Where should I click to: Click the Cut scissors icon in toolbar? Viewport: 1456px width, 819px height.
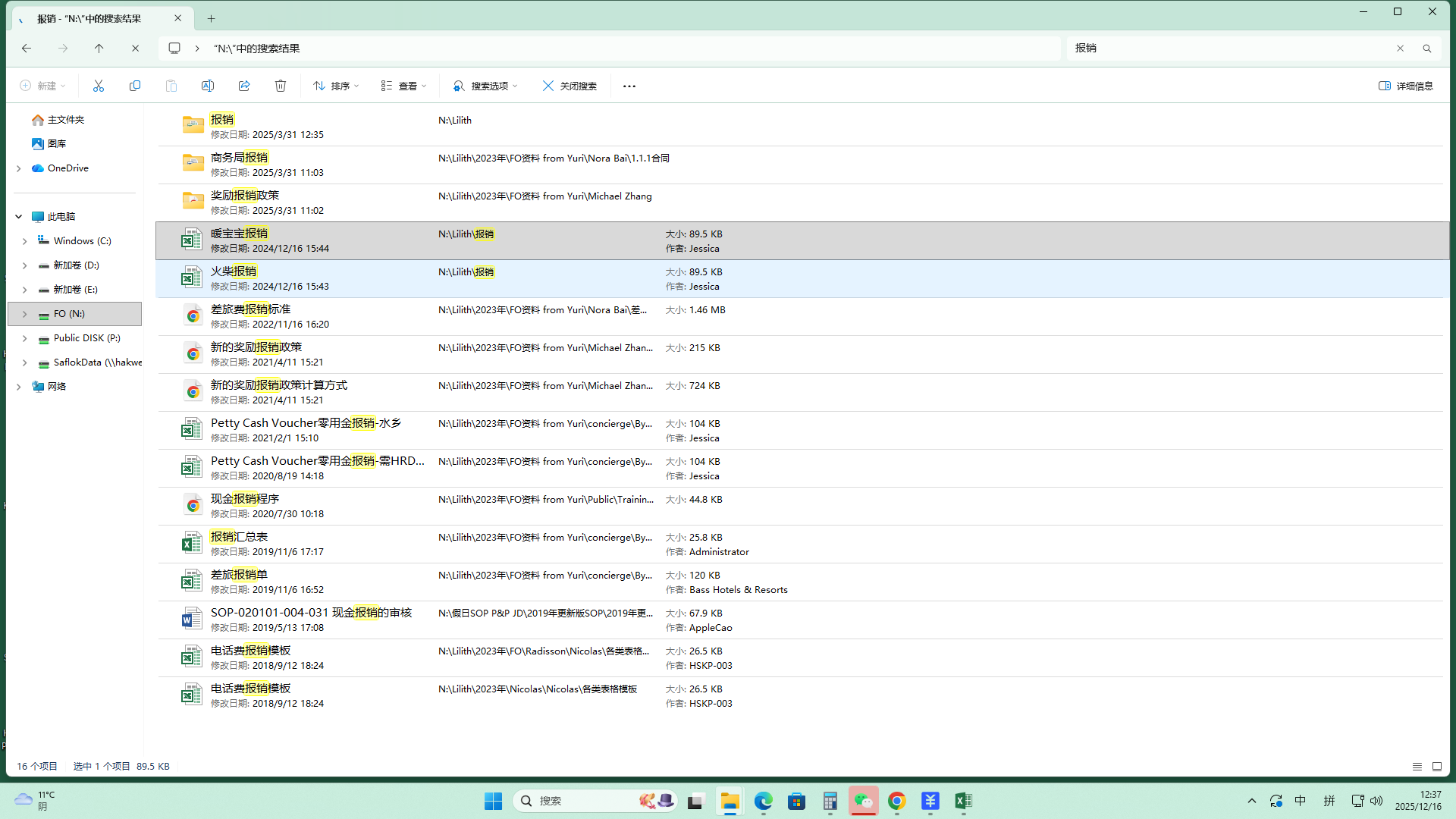point(99,86)
